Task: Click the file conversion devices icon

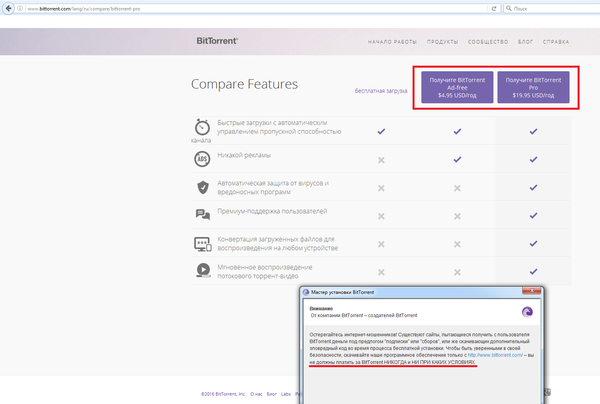Action: tap(202, 243)
